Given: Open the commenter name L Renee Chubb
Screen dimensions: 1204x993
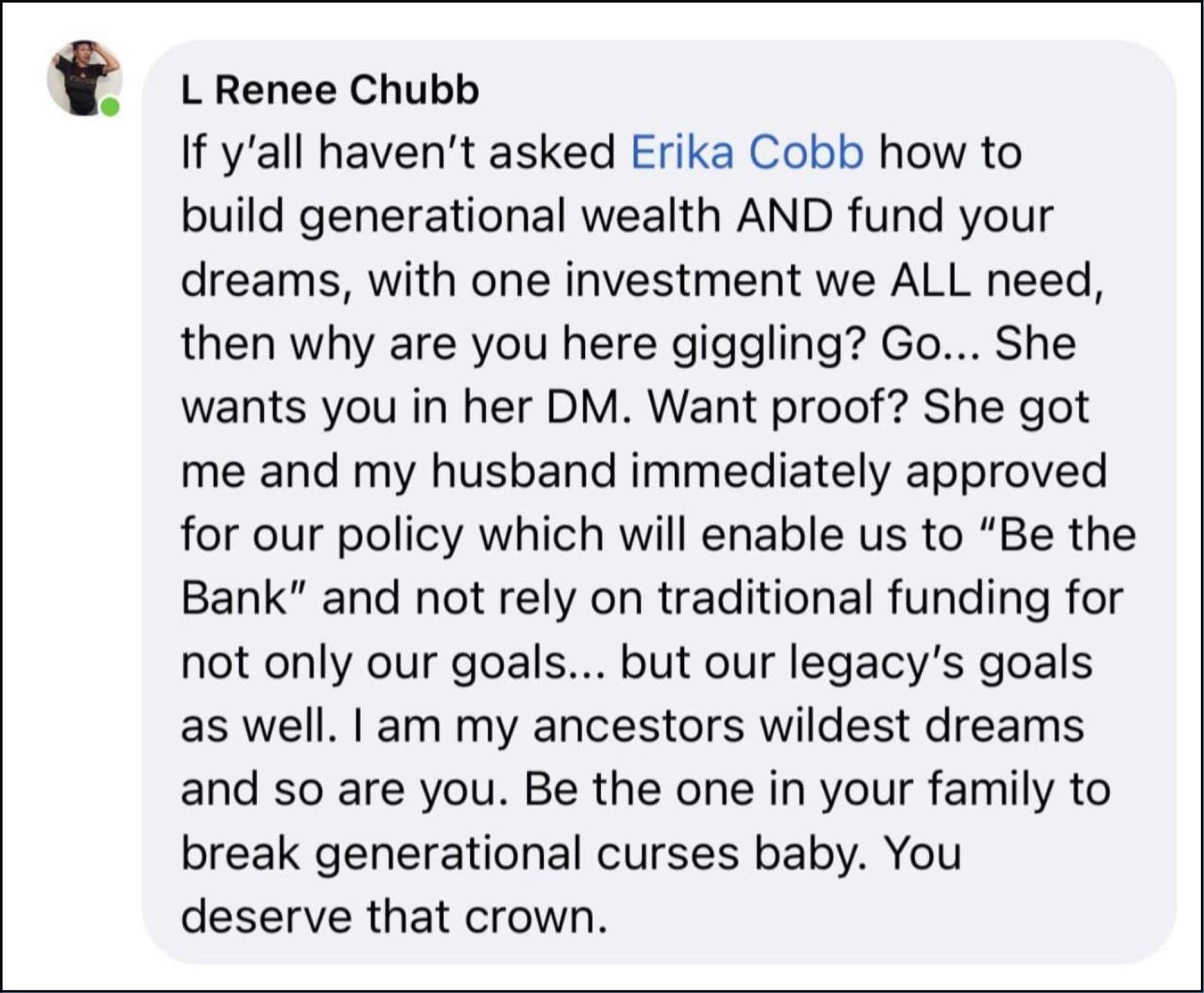Looking at the screenshot, I should coord(330,90).
